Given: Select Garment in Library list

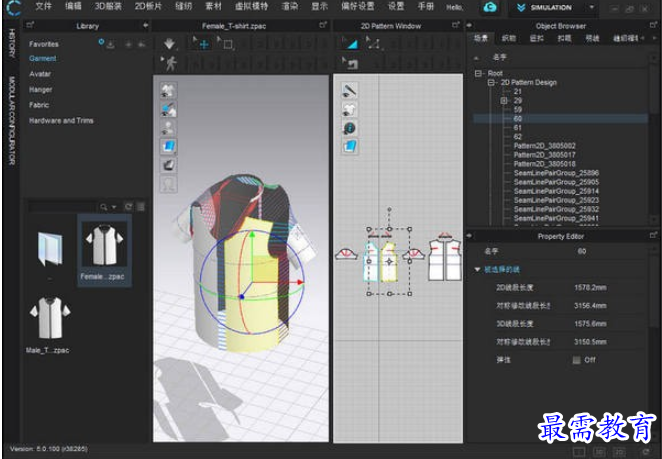Looking at the screenshot, I should pyautogui.click(x=43, y=59).
